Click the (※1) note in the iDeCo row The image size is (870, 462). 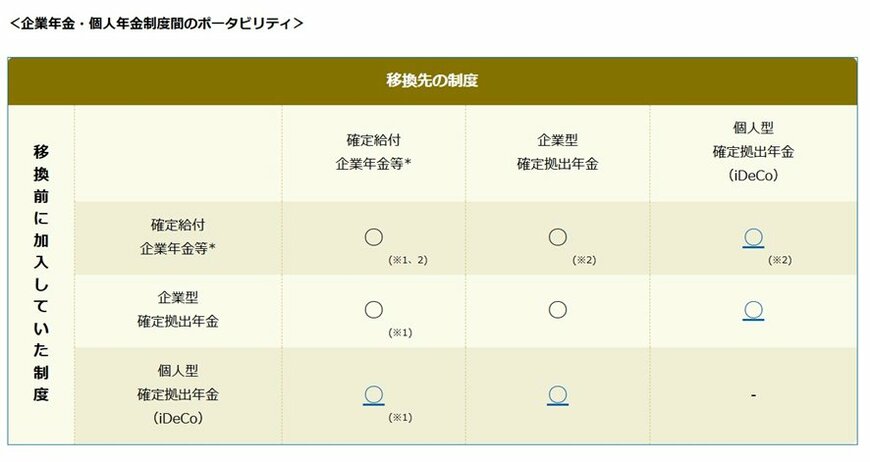pyautogui.click(x=401, y=417)
